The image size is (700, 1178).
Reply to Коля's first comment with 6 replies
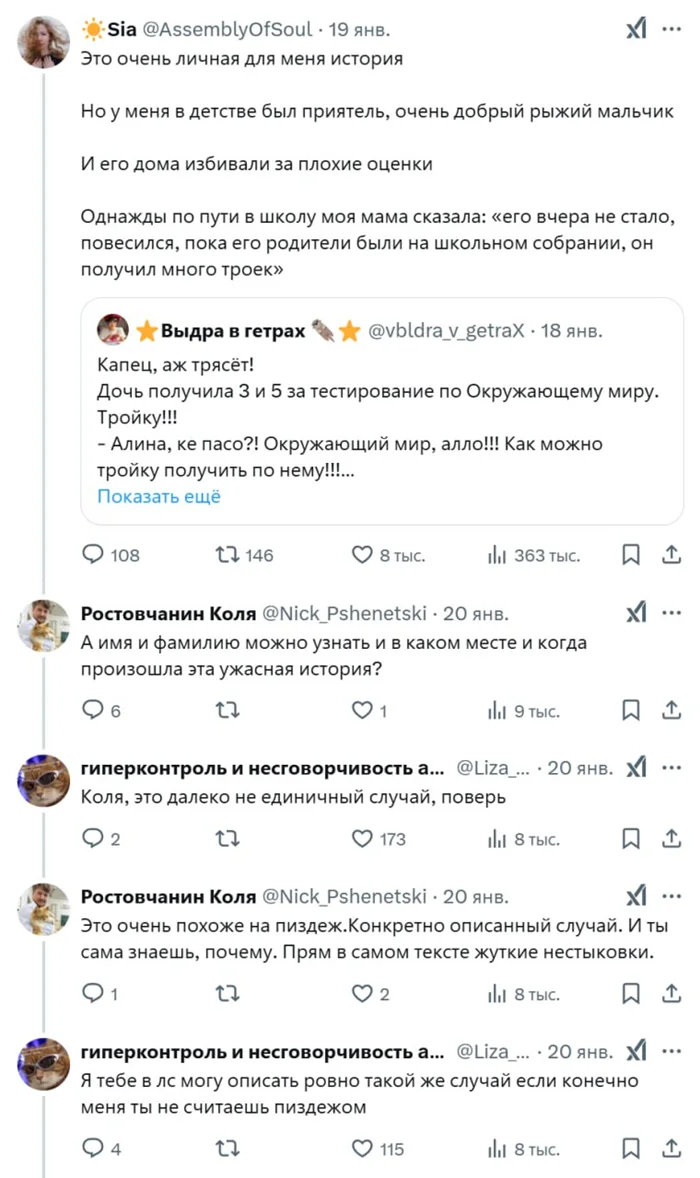(x=93, y=711)
